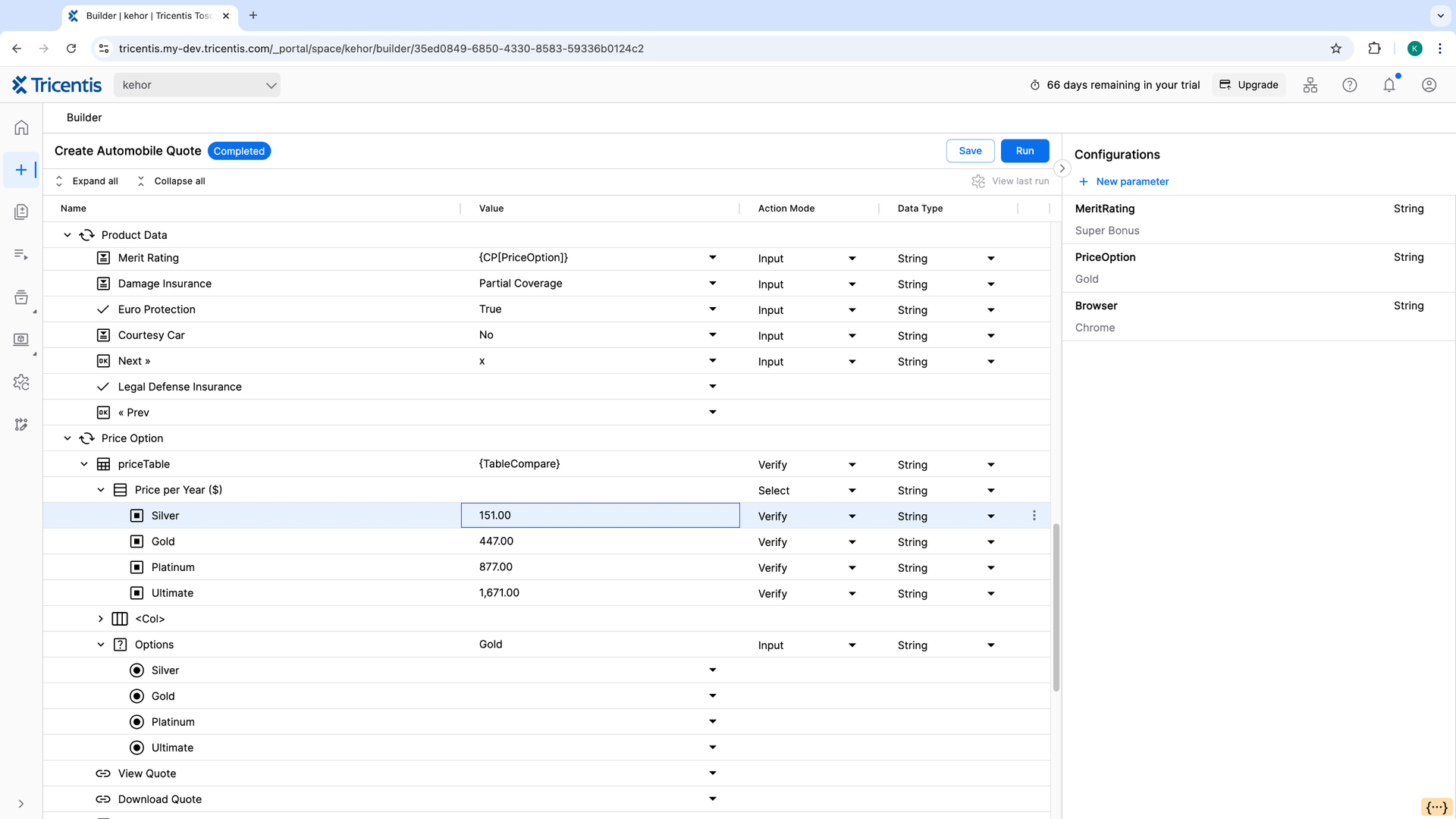
Task: Select the Platinum radio button under Options
Action: point(136,721)
